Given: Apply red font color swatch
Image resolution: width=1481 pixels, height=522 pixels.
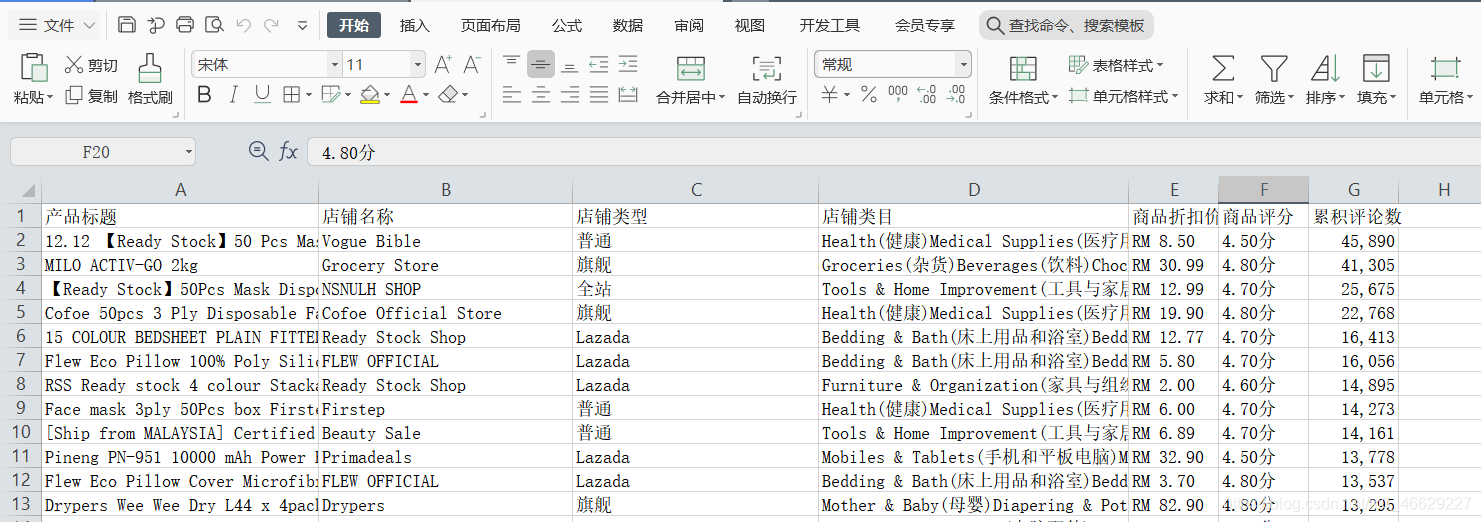Looking at the screenshot, I should point(408,95).
